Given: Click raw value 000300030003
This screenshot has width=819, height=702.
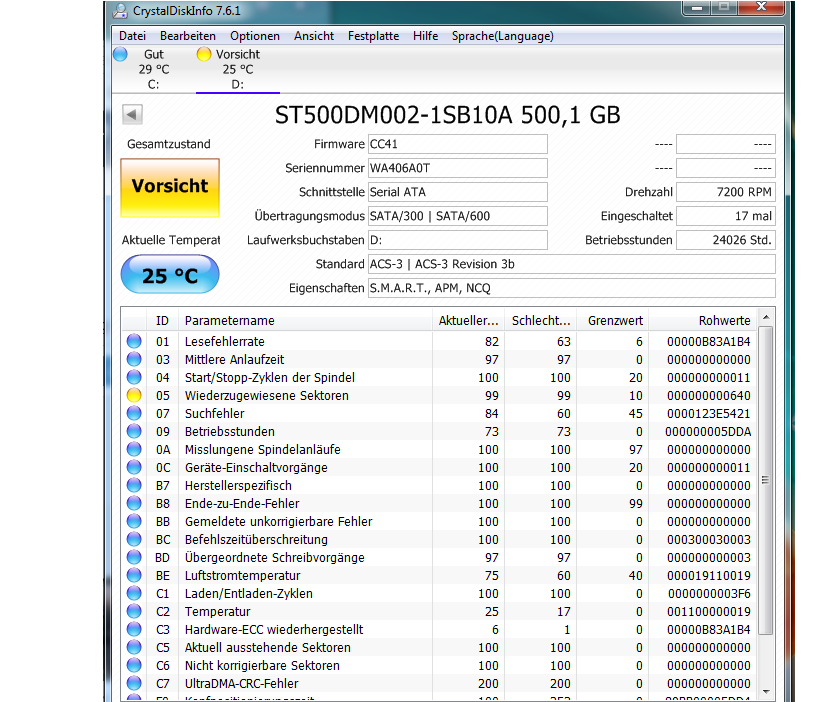Looking at the screenshot, I should click(708, 540).
